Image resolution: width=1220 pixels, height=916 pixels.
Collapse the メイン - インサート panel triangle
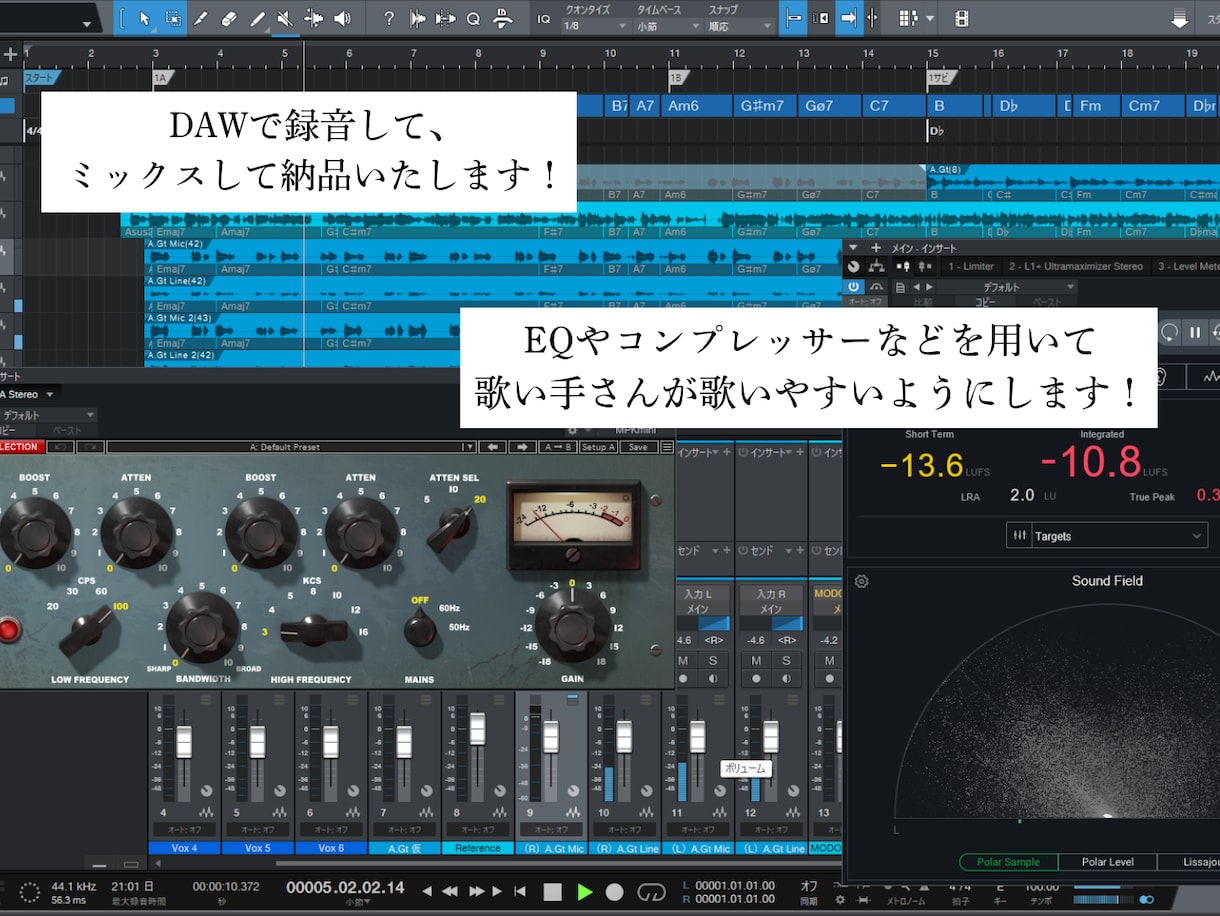854,248
